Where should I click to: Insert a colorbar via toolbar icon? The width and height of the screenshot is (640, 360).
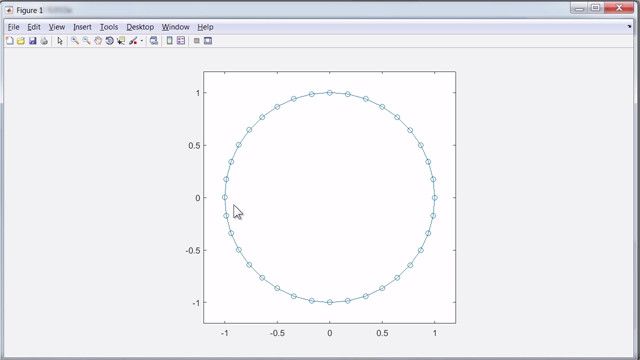pos(169,41)
